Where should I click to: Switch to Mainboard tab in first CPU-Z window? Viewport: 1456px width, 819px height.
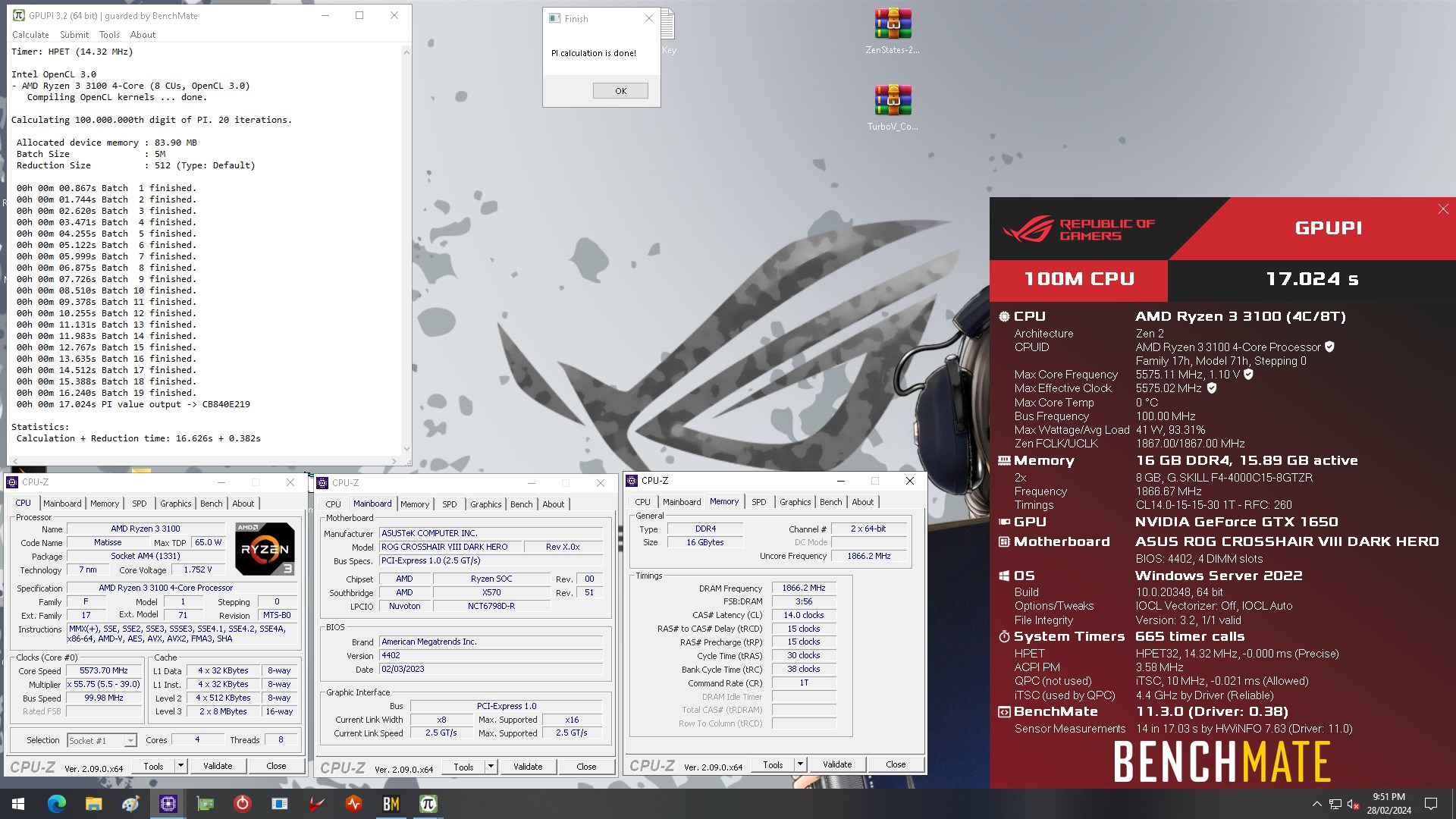pyautogui.click(x=62, y=504)
